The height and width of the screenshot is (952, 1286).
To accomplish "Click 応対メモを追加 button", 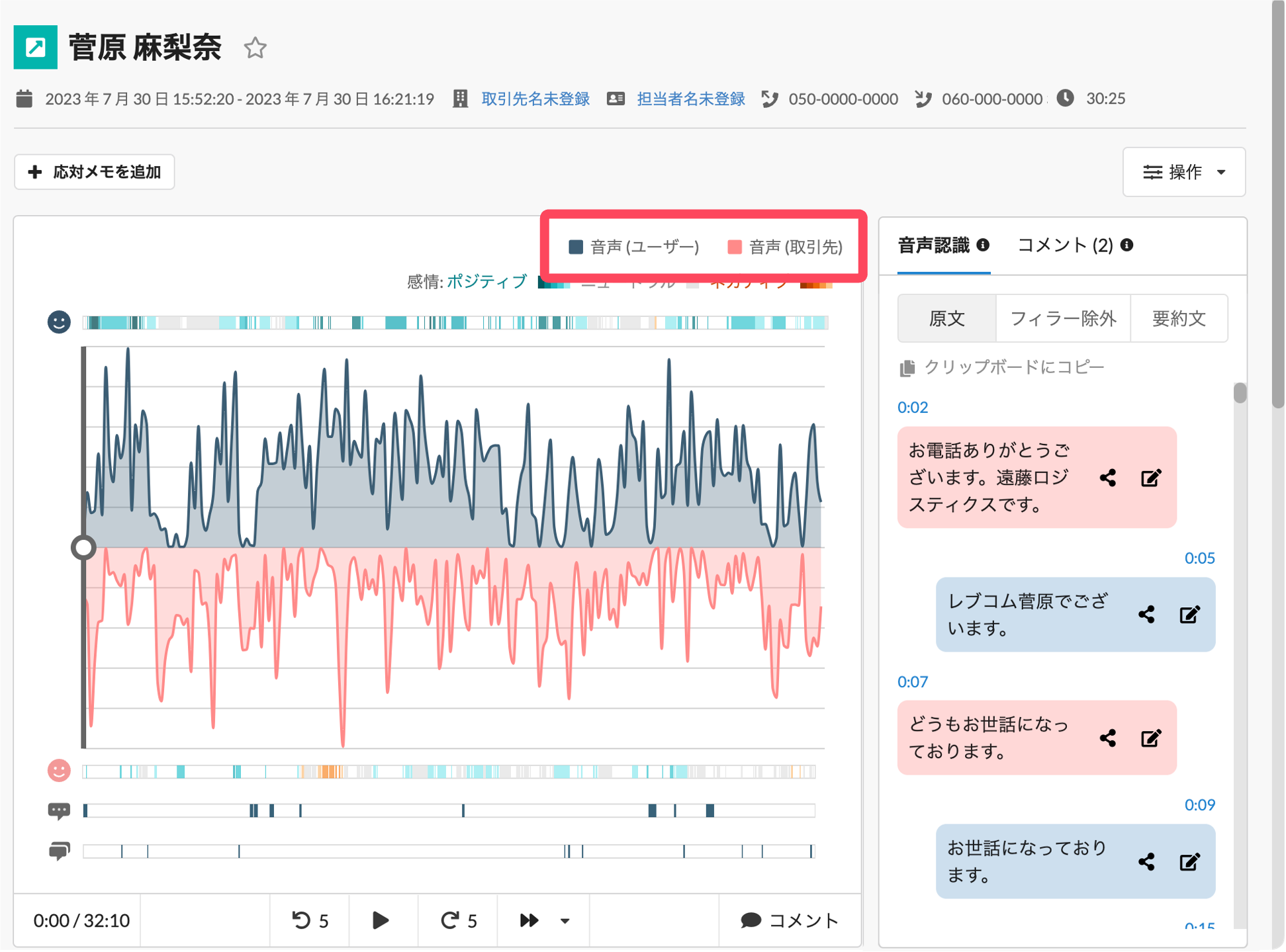I will tap(95, 172).
